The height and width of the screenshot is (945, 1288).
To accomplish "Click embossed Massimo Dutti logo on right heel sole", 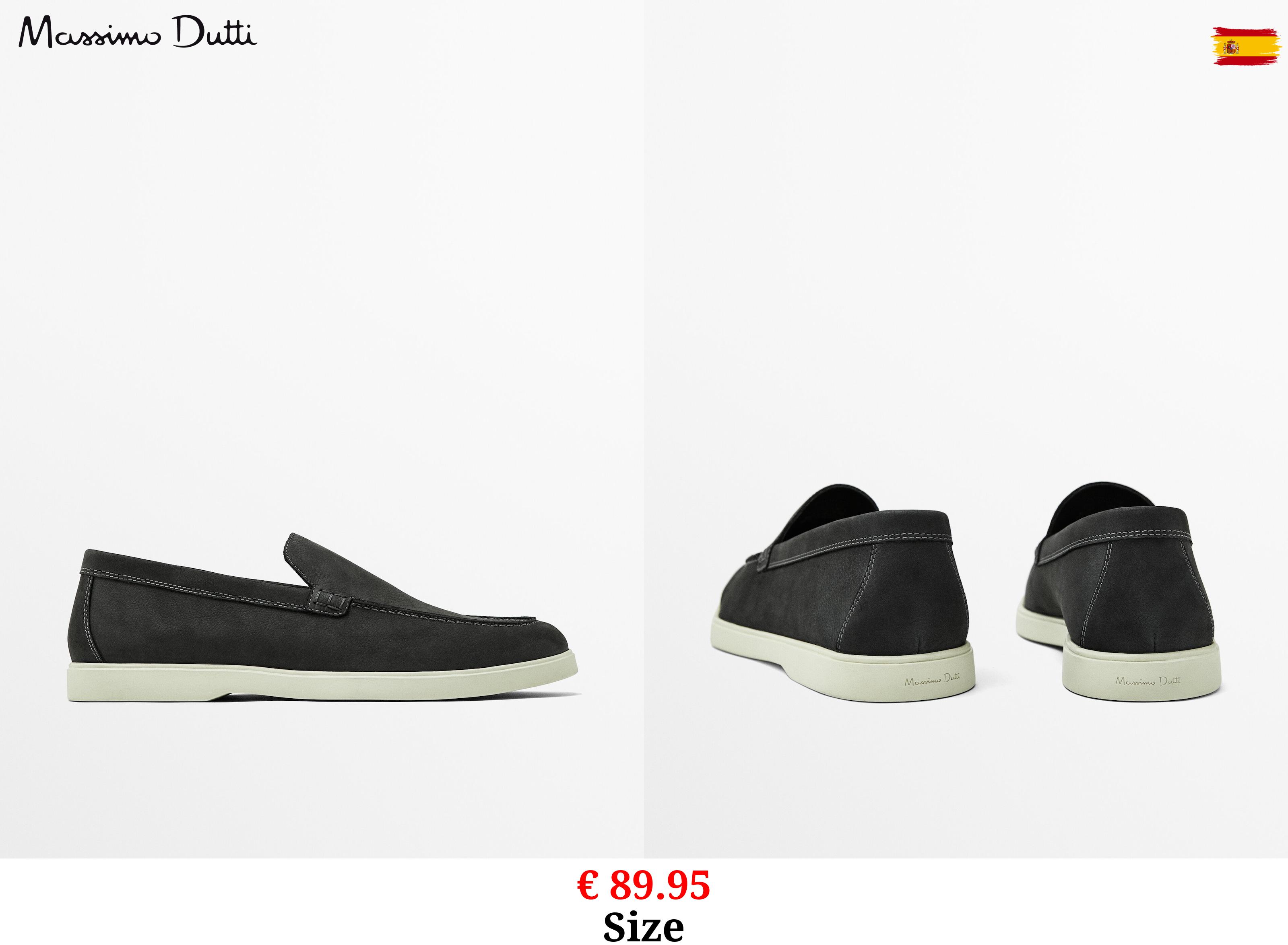I will [x=1148, y=680].
